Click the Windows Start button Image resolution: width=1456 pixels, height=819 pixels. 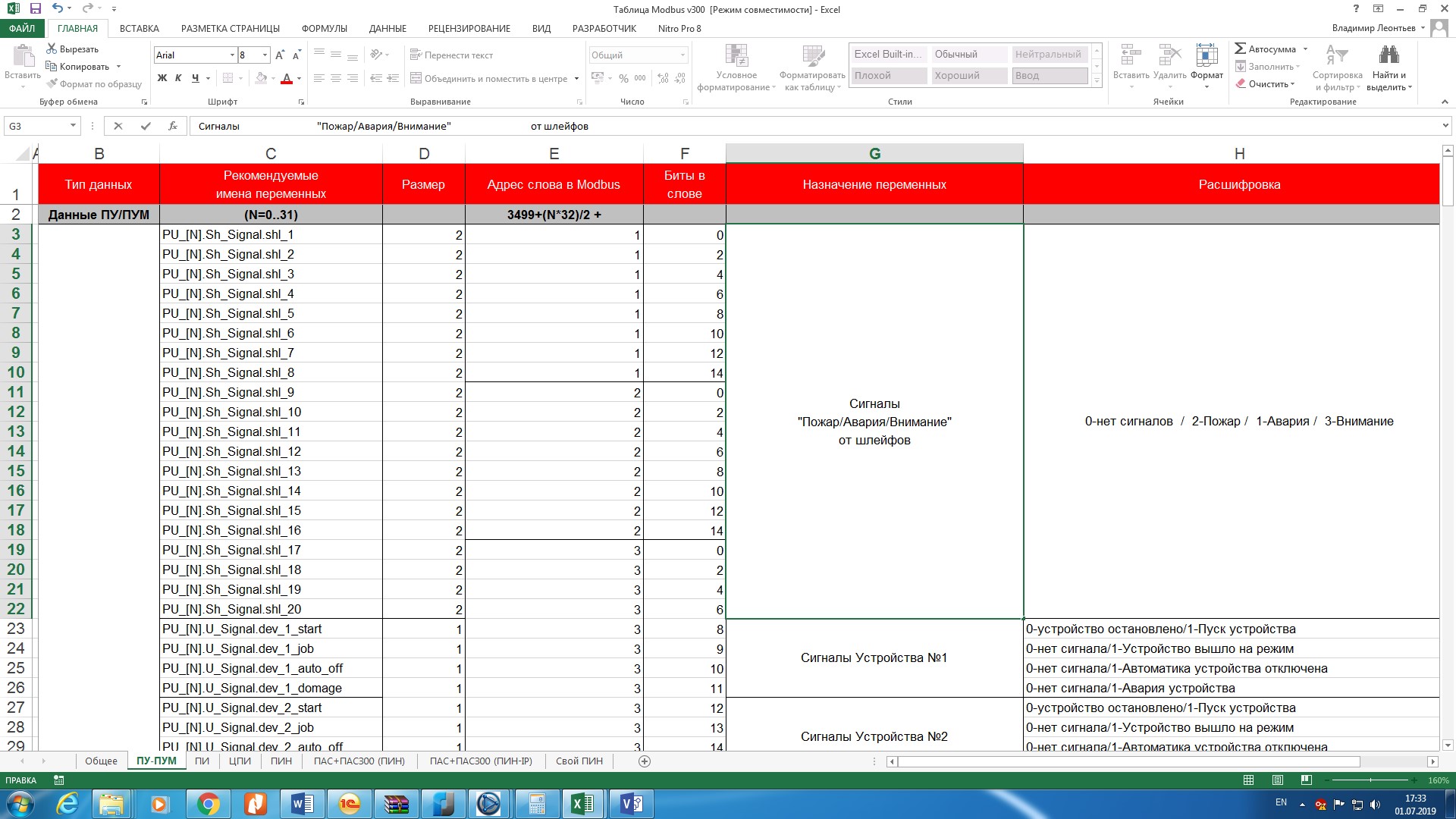pos(20,804)
